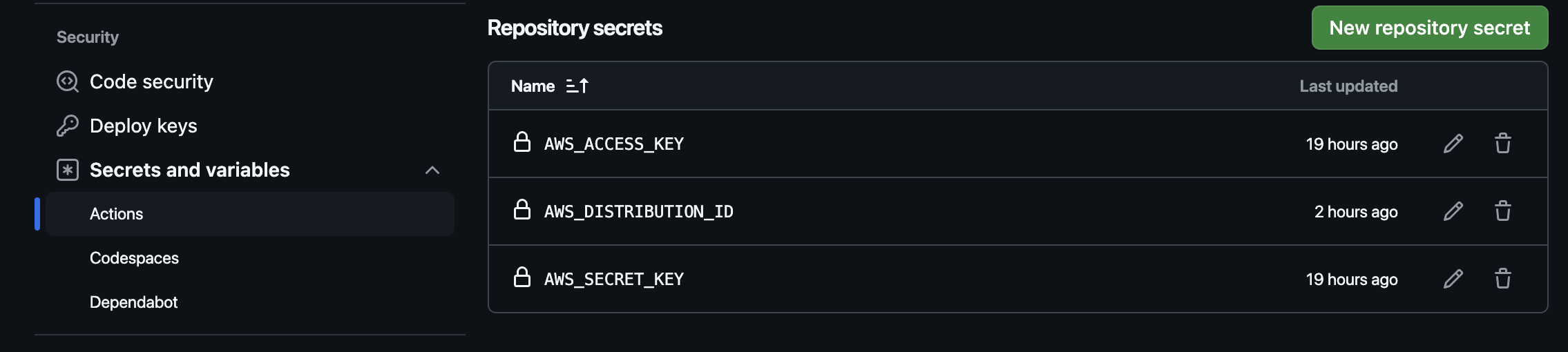Open the Code security settings page
The image size is (1568, 352).
point(151,81)
